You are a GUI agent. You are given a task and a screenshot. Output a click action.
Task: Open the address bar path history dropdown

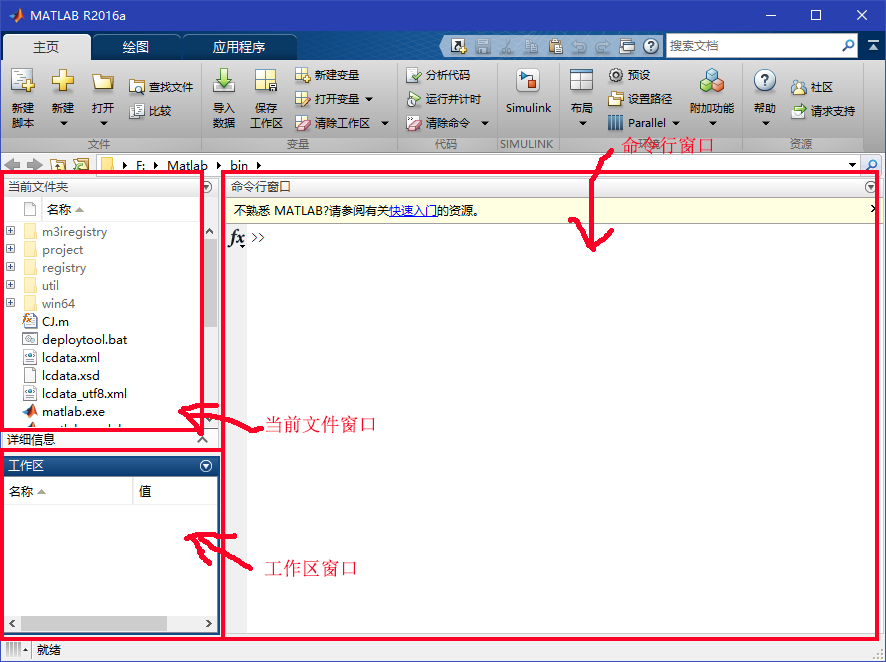[852, 165]
